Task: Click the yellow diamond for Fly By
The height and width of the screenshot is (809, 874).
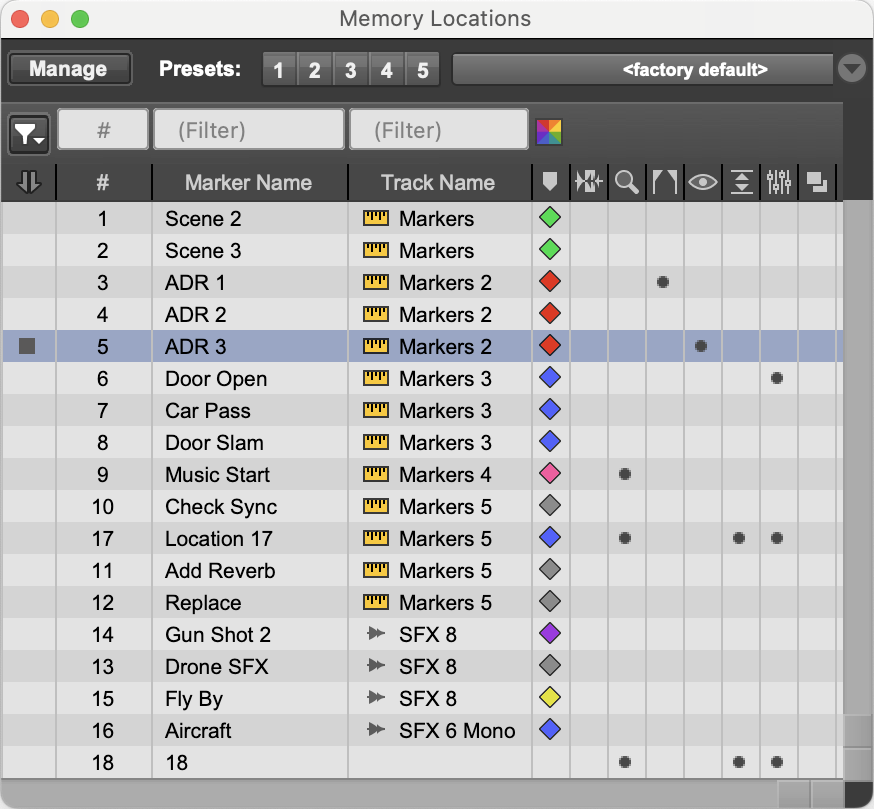Action: [x=550, y=697]
